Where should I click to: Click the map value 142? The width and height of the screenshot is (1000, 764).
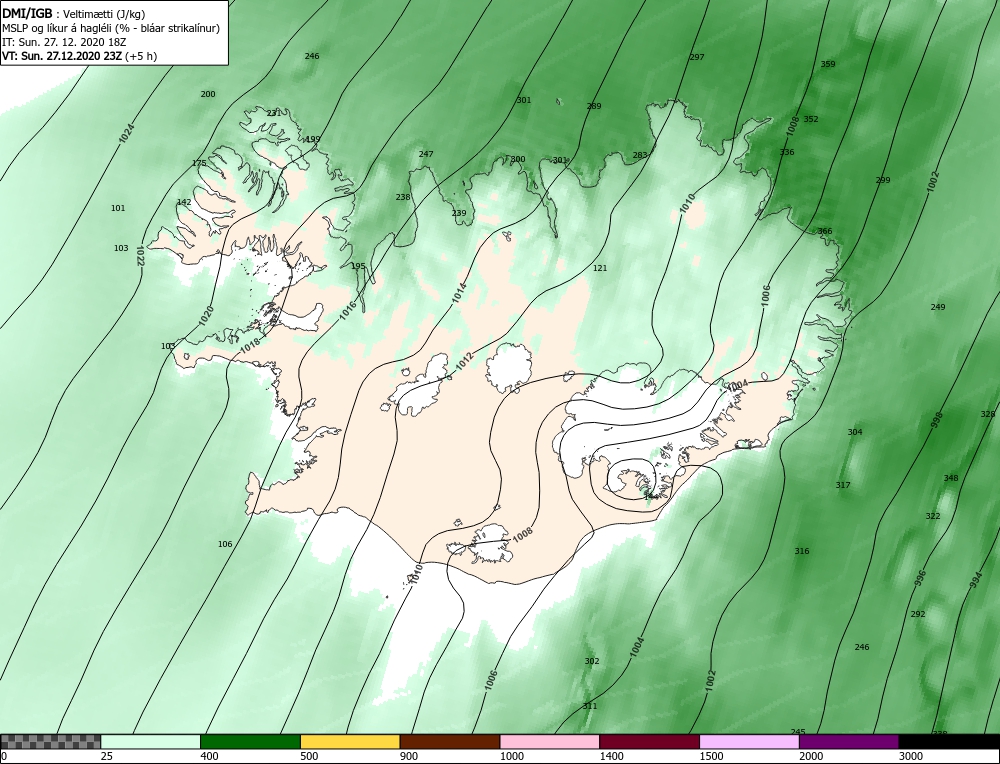tap(184, 202)
